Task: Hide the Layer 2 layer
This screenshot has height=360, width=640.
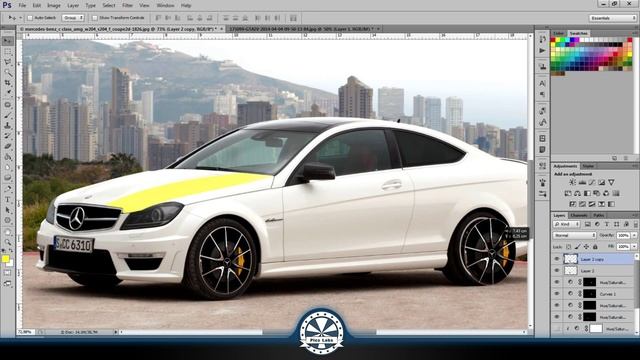Action: click(x=557, y=270)
